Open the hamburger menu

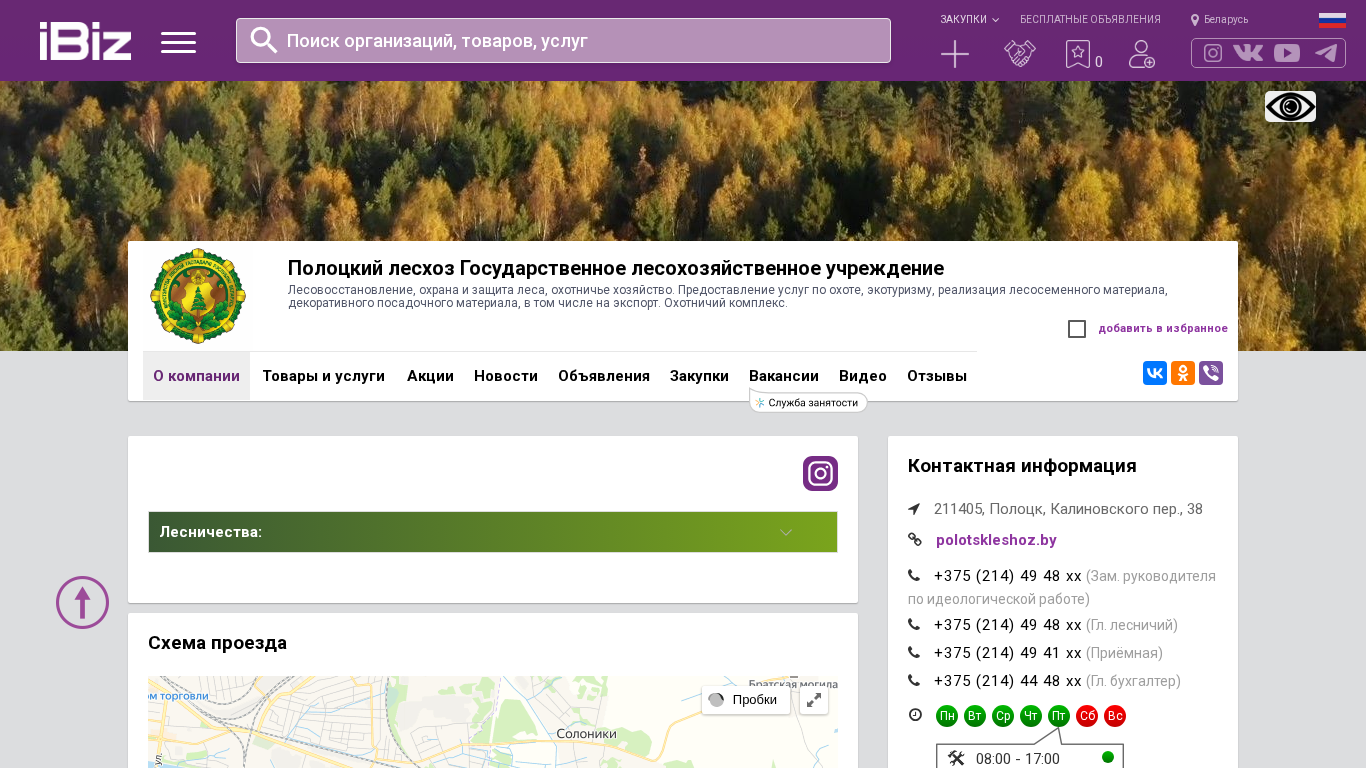[178, 42]
